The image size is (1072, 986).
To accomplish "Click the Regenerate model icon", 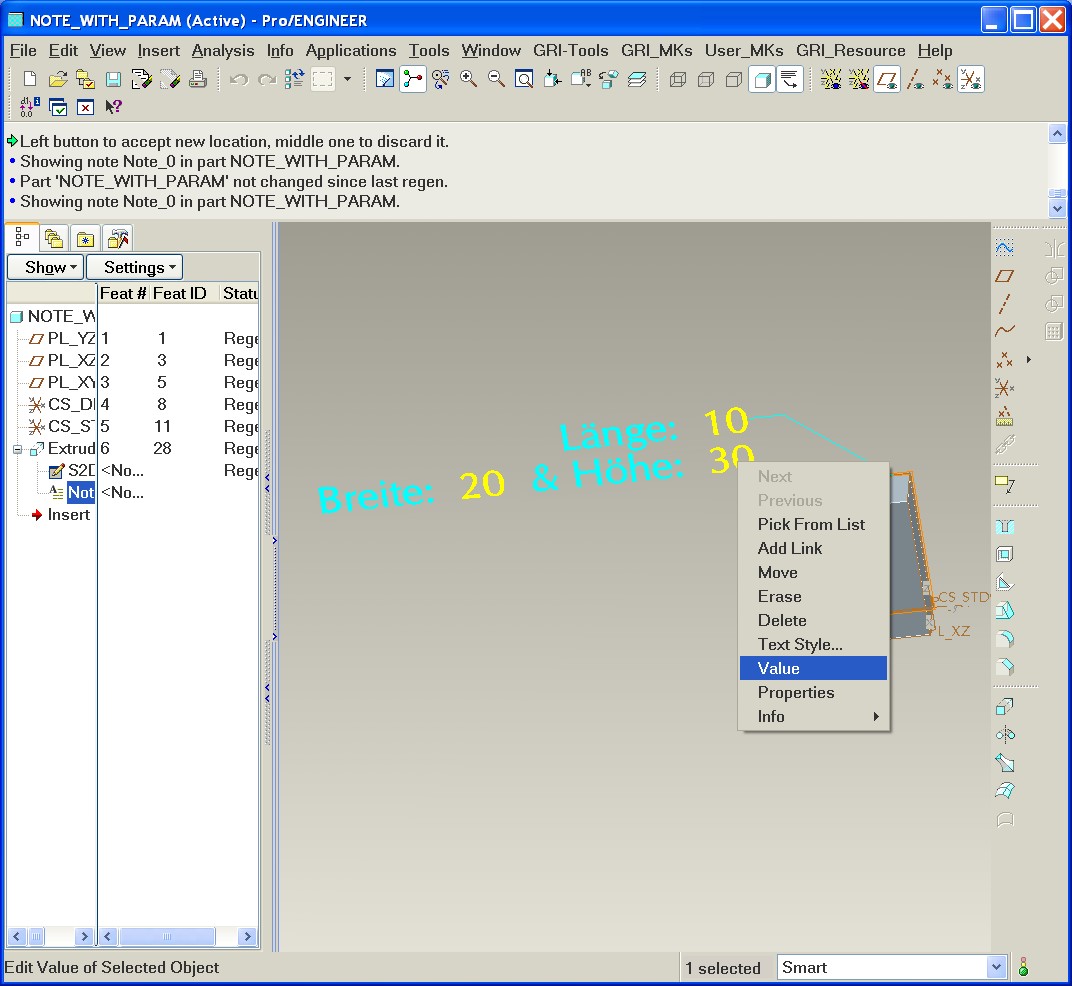I will pyautogui.click(x=294, y=79).
